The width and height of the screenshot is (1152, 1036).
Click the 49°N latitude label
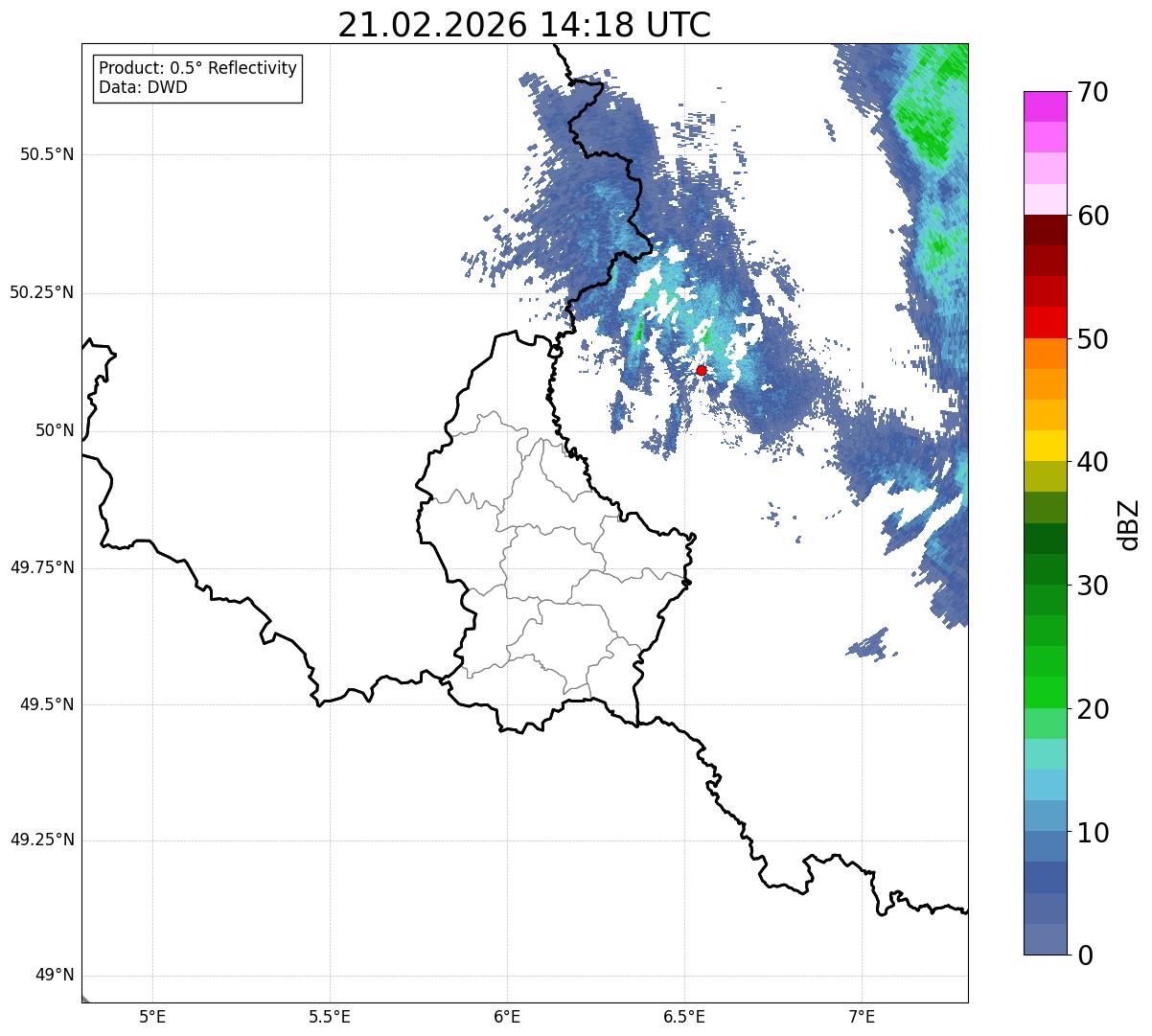(55, 976)
